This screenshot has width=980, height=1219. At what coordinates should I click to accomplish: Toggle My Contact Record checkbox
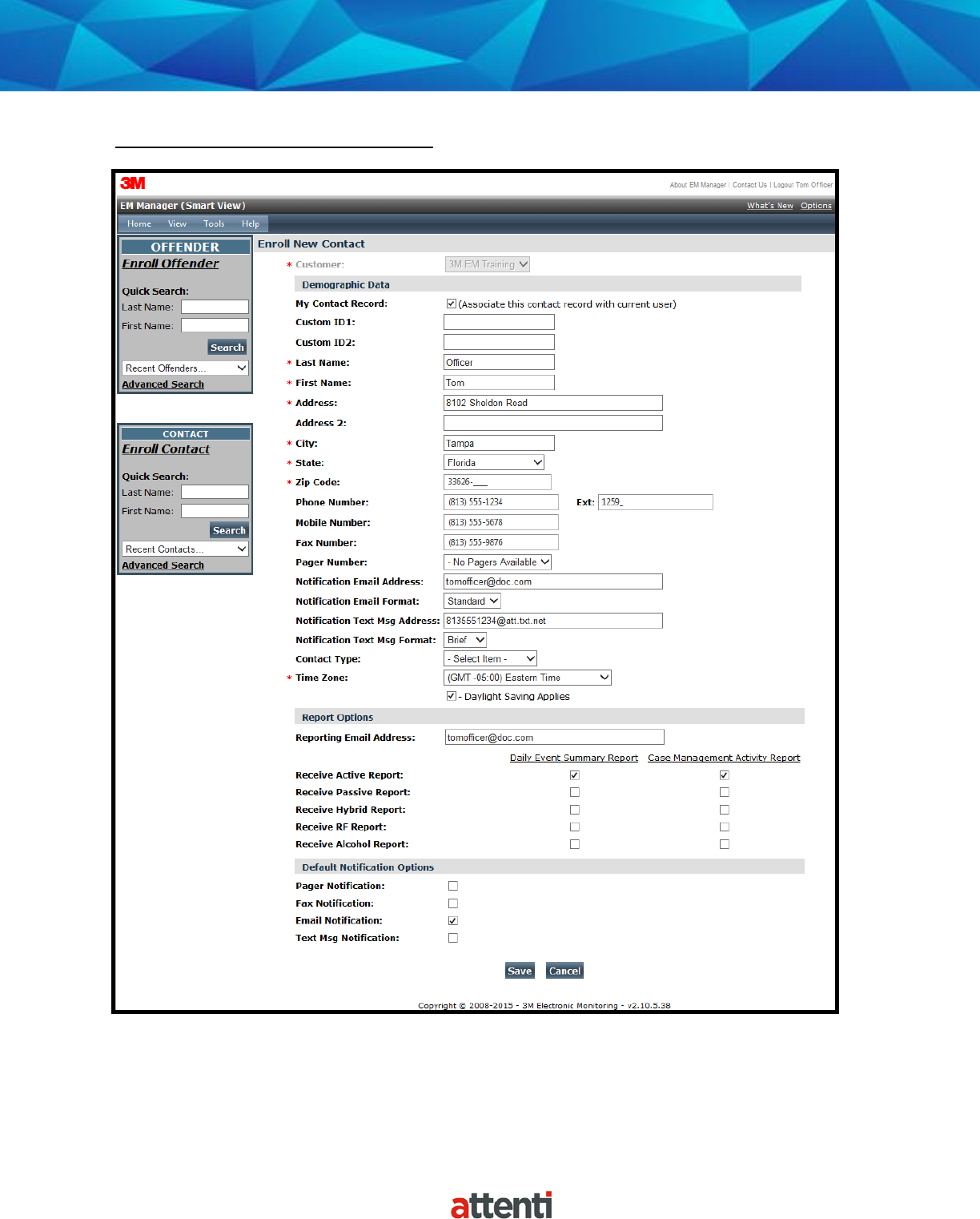click(452, 304)
